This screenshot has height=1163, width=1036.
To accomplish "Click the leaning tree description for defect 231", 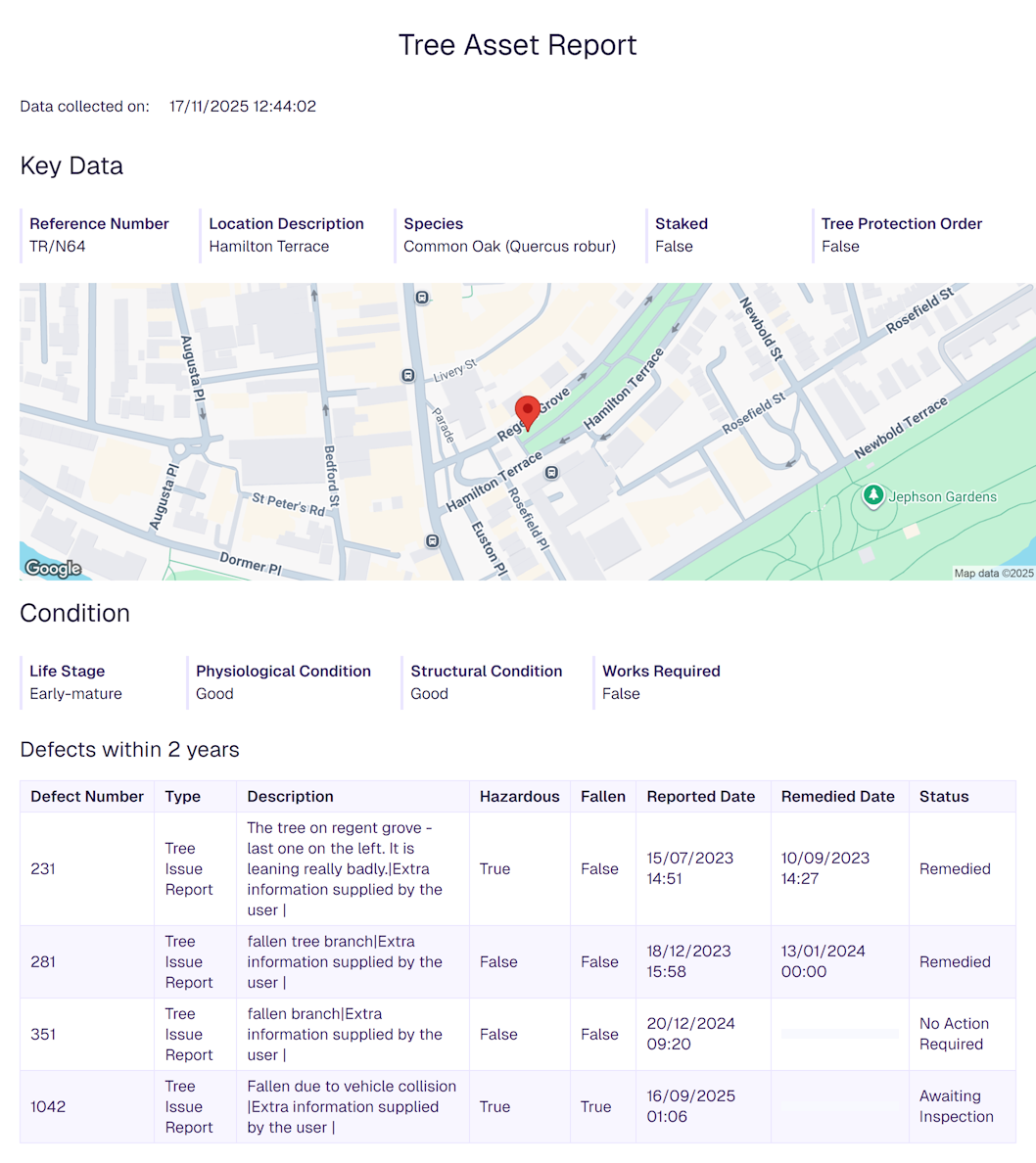I will pyautogui.click(x=345, y=868).
